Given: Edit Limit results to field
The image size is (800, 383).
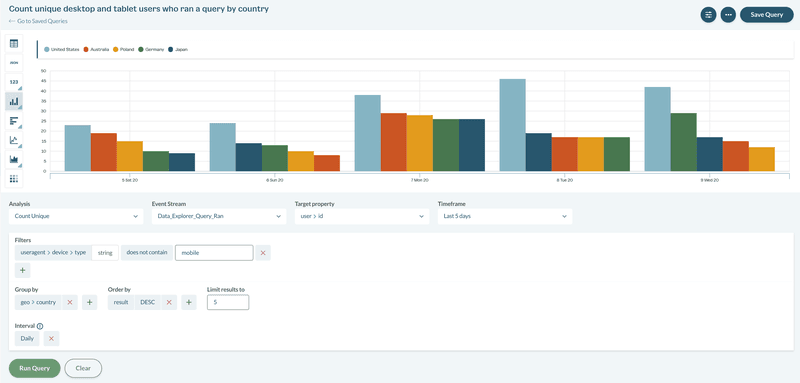Looking at the screenshot, I should click(228, 302).
